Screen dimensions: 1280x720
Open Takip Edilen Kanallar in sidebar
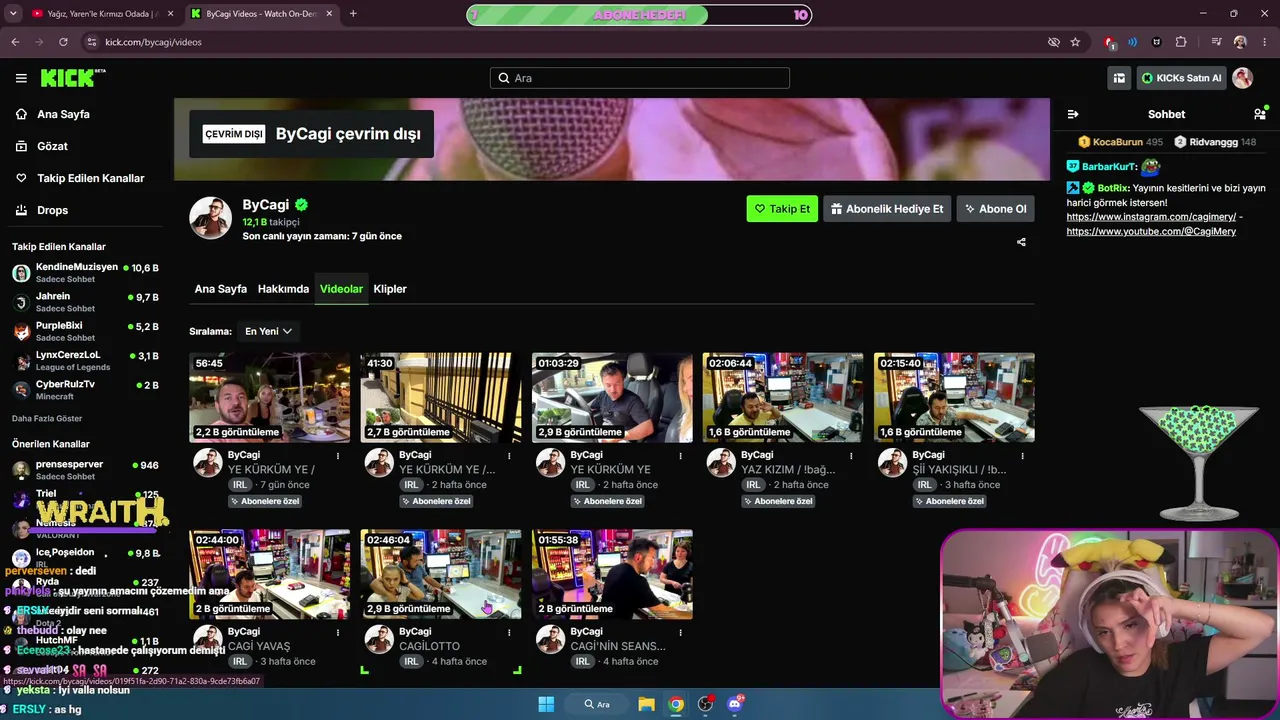(91, 178)
